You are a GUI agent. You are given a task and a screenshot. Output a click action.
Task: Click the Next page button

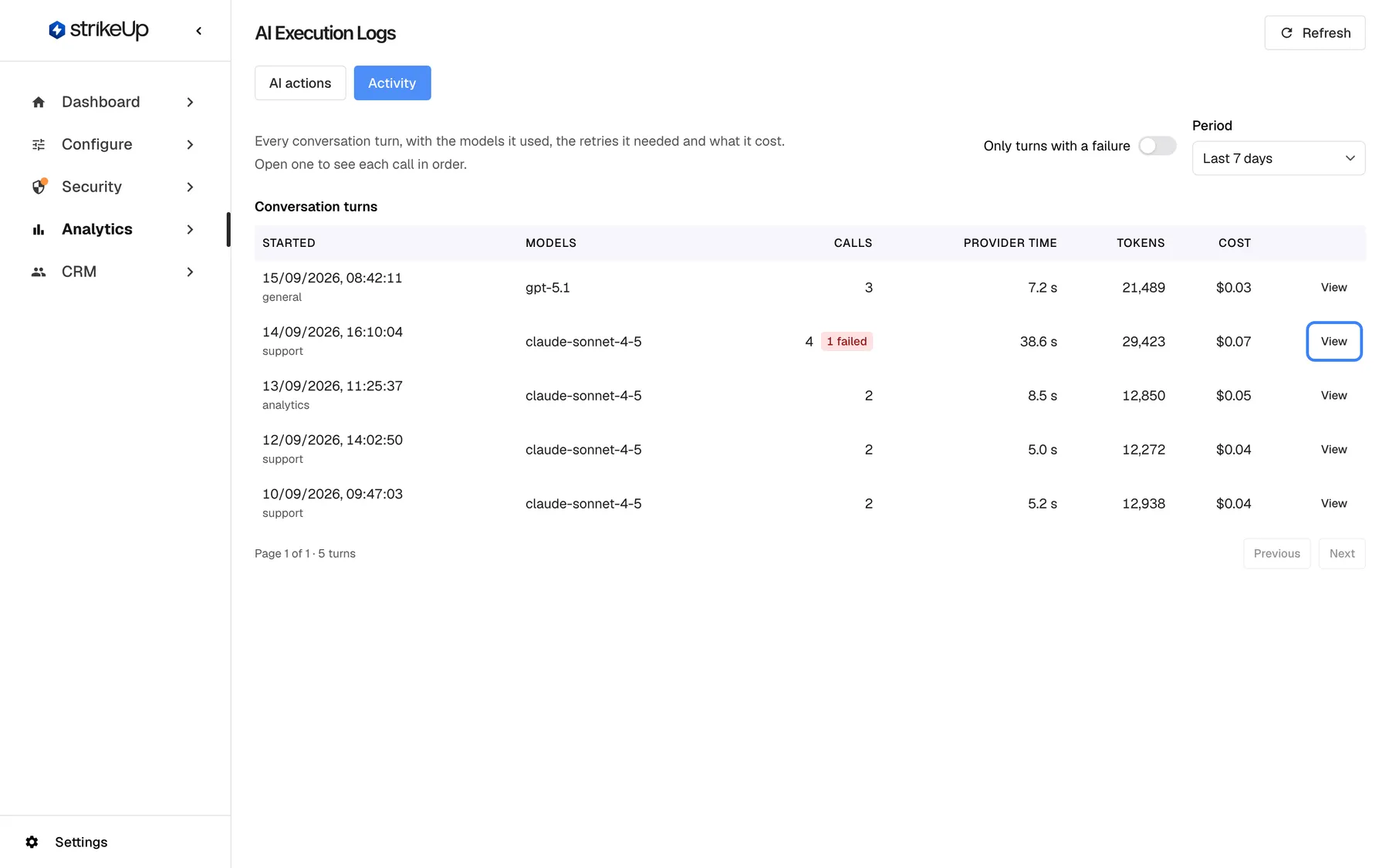[1342, 553]
